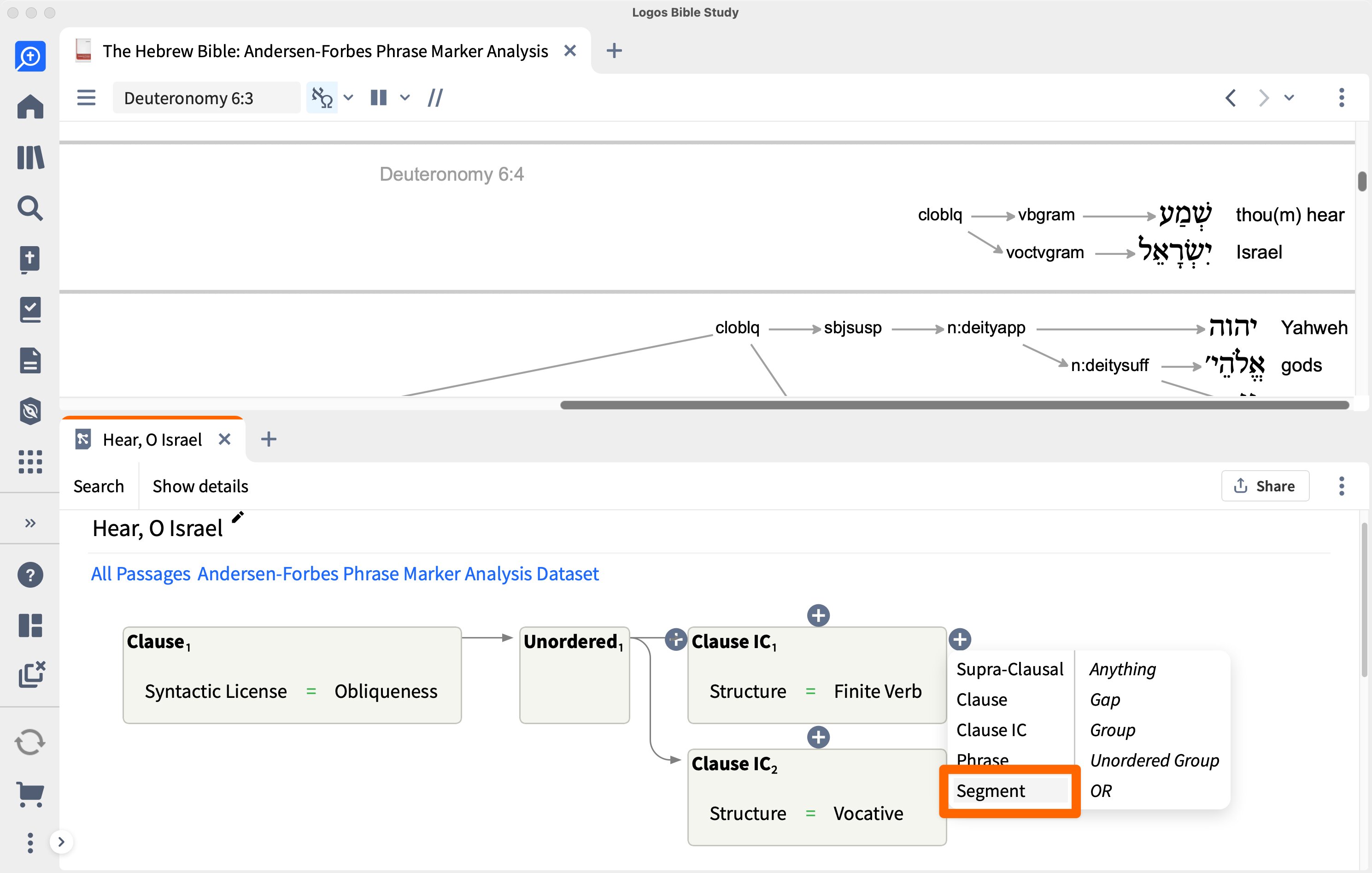Screen dimensions: 1372x873
Task: Click the pencil icon beside Hear, O Israel title
Action: tap(238, 518)
